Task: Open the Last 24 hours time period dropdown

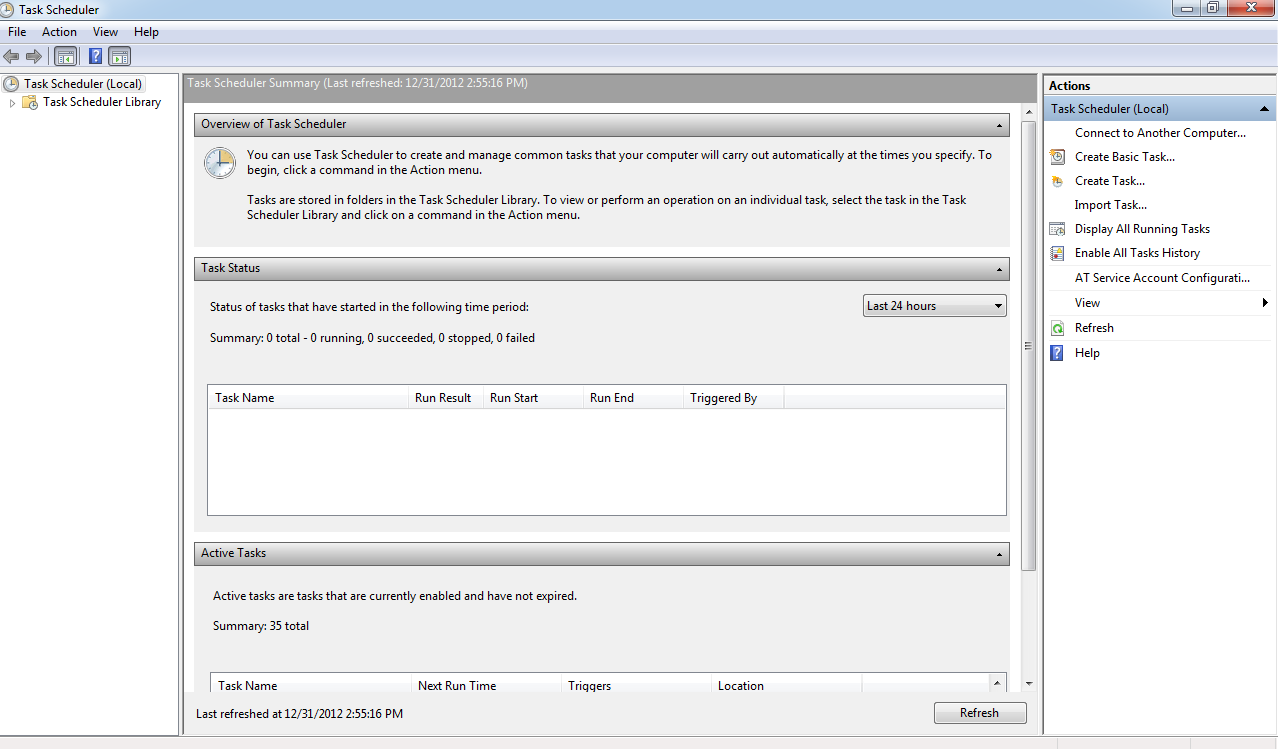Action: tap(934, 306)
